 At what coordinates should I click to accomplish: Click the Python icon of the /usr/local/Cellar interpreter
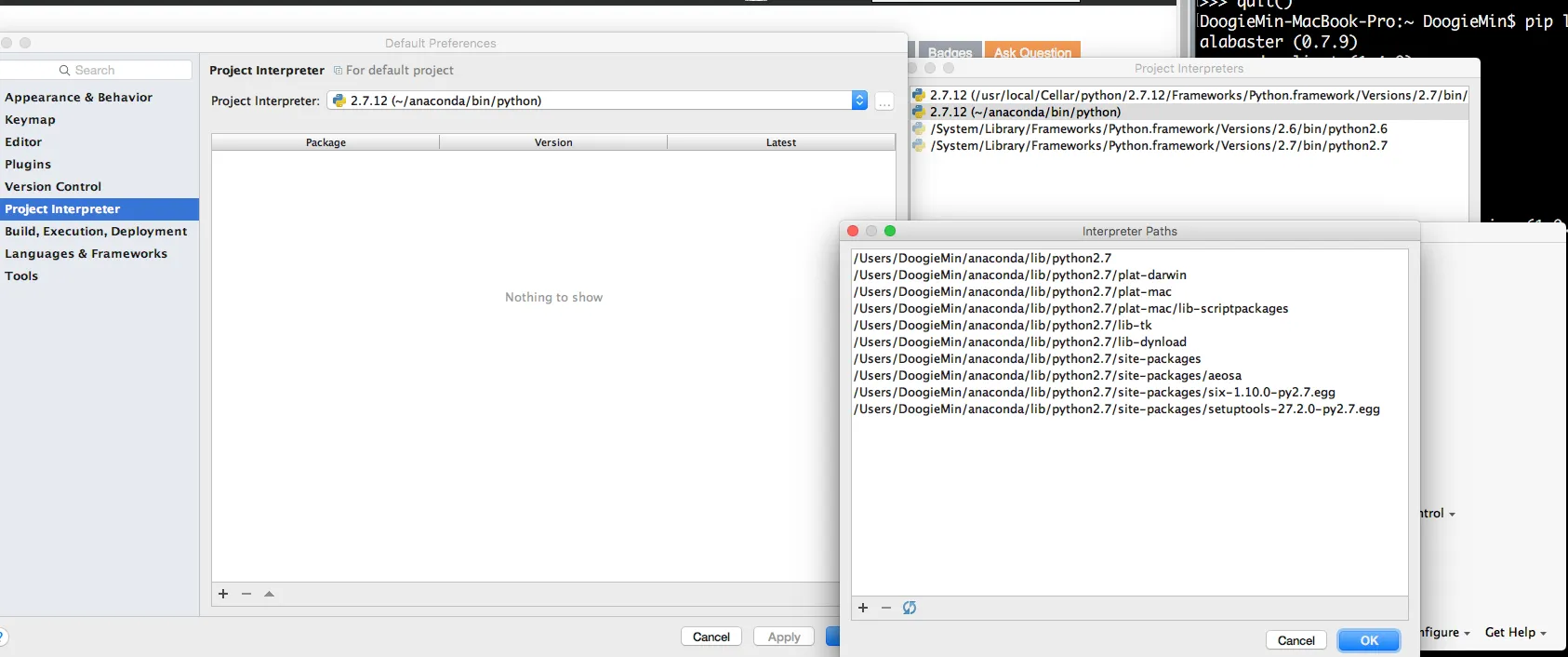pyautogui.click(x=919, y=95)
